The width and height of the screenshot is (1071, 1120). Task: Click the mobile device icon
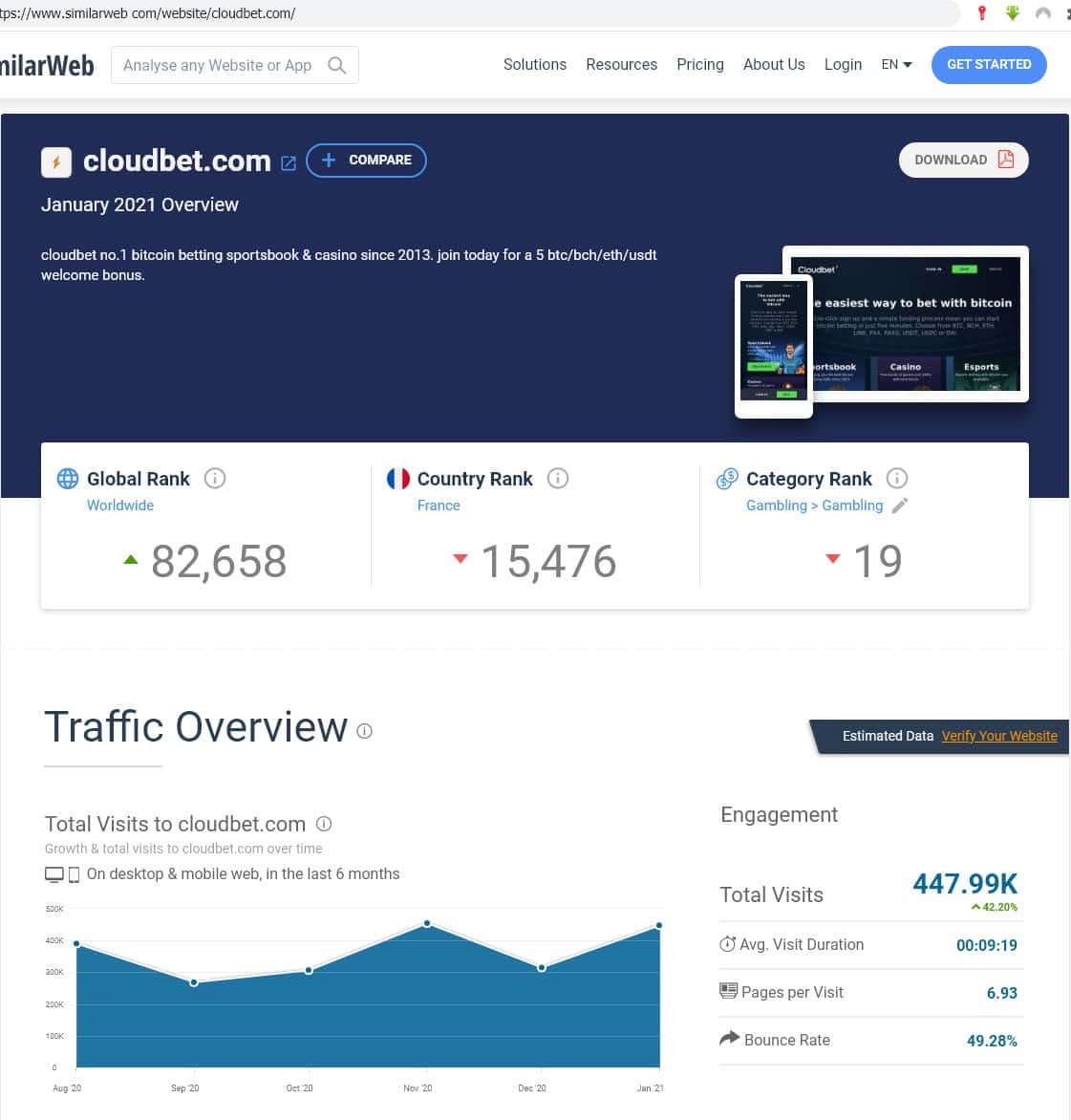coord(74,874)
